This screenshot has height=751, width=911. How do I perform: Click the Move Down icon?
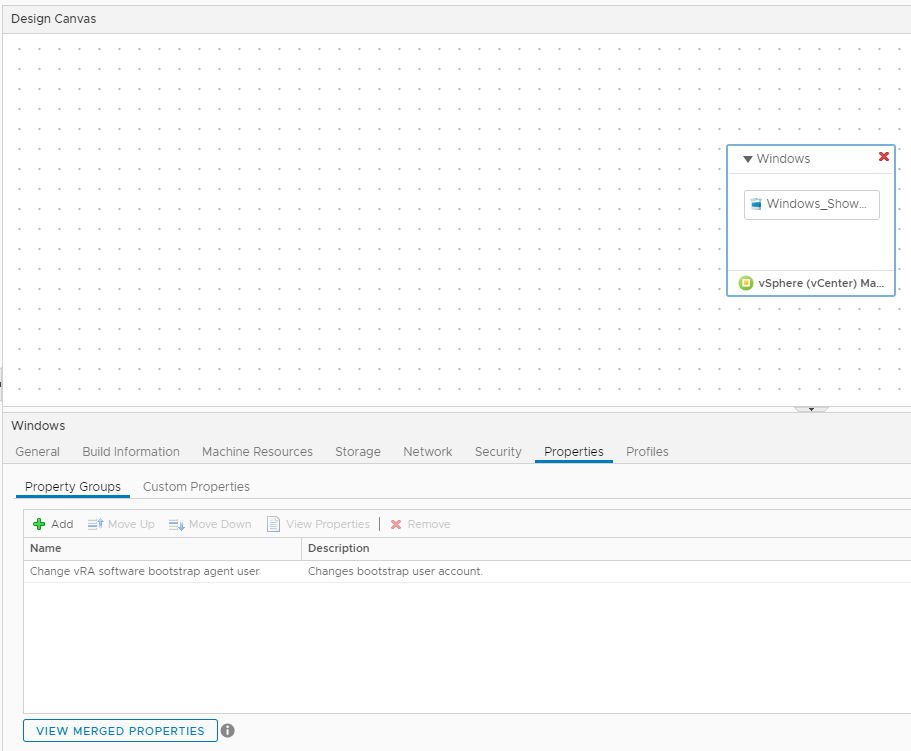177,524
